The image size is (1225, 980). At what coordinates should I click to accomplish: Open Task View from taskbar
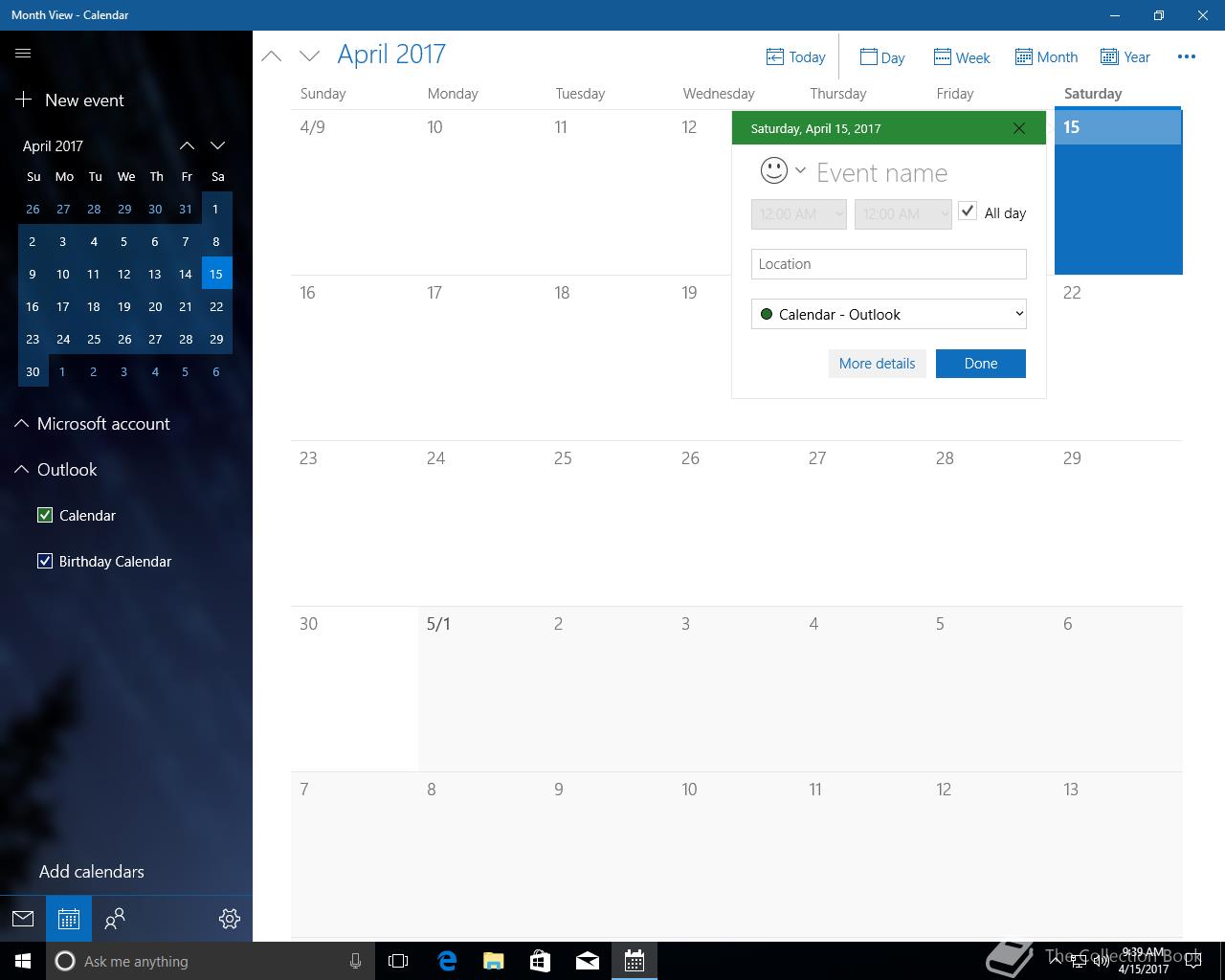(x=398, y=961)
